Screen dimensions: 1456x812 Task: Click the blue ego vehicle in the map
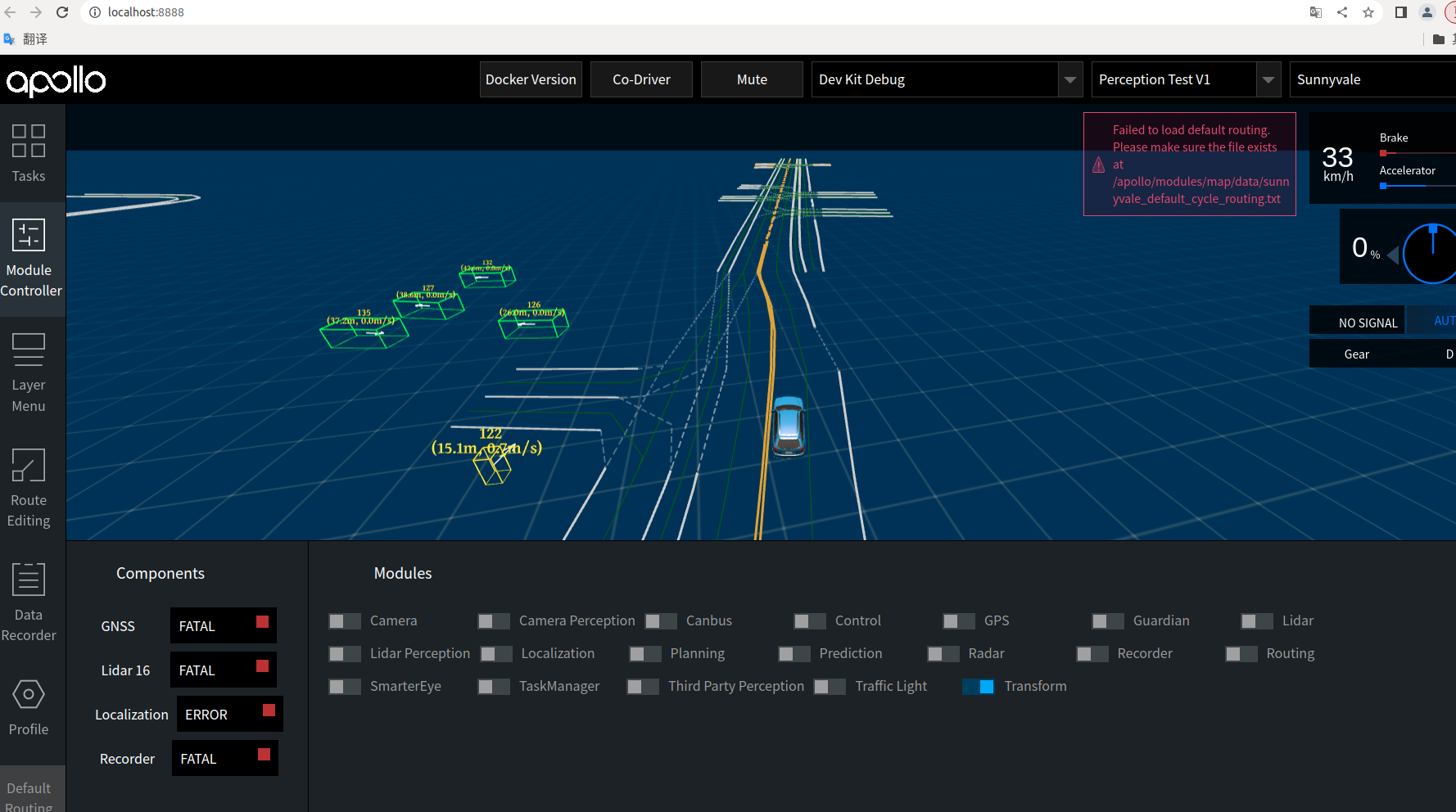(789, 426)
